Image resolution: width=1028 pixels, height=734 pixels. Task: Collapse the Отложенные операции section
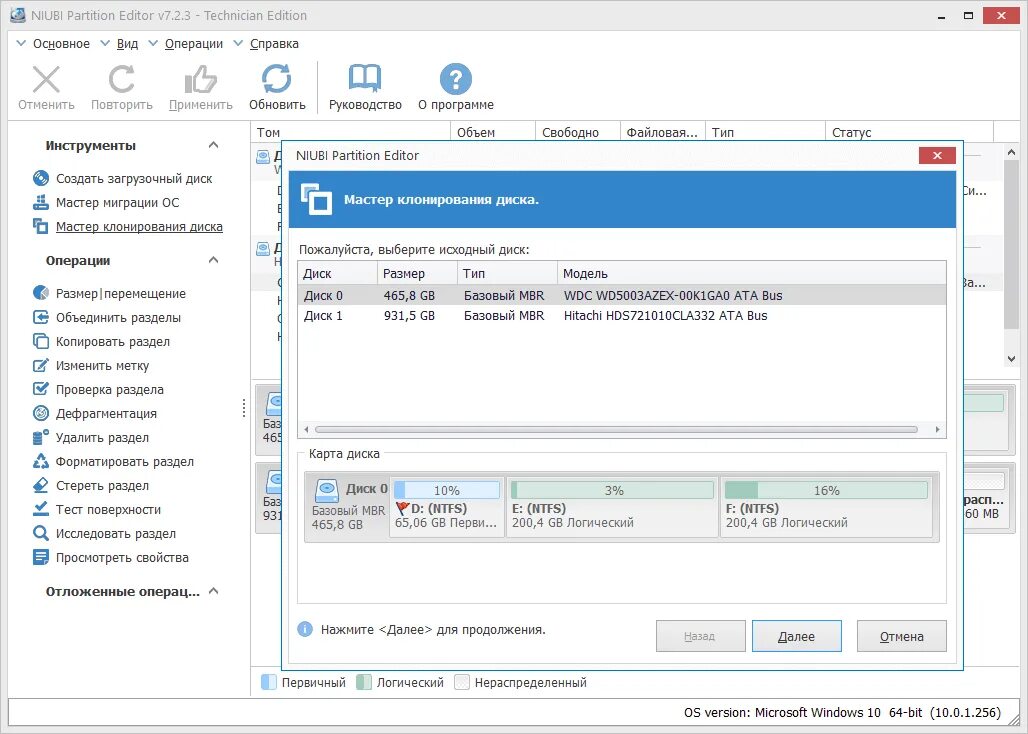(213, 591)
